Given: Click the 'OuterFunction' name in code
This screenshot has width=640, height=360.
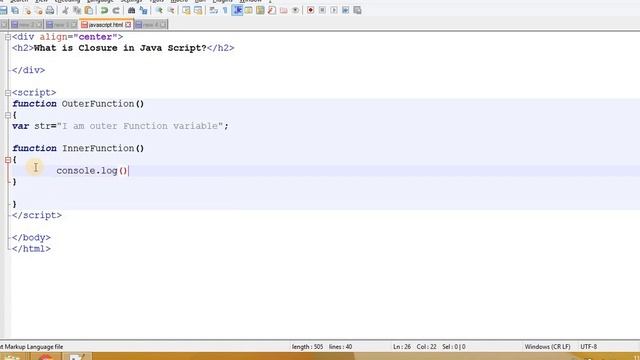Looking at the screenshot, I should click(x=98, y=104).
